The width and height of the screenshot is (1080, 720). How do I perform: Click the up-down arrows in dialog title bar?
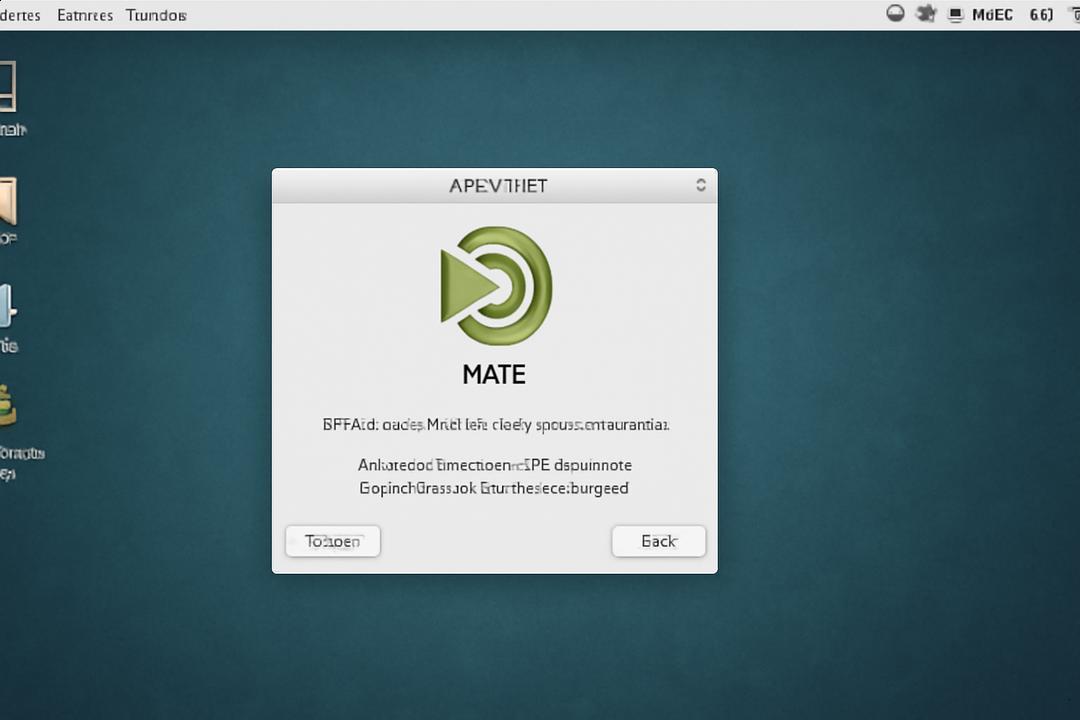coord(700,185)
